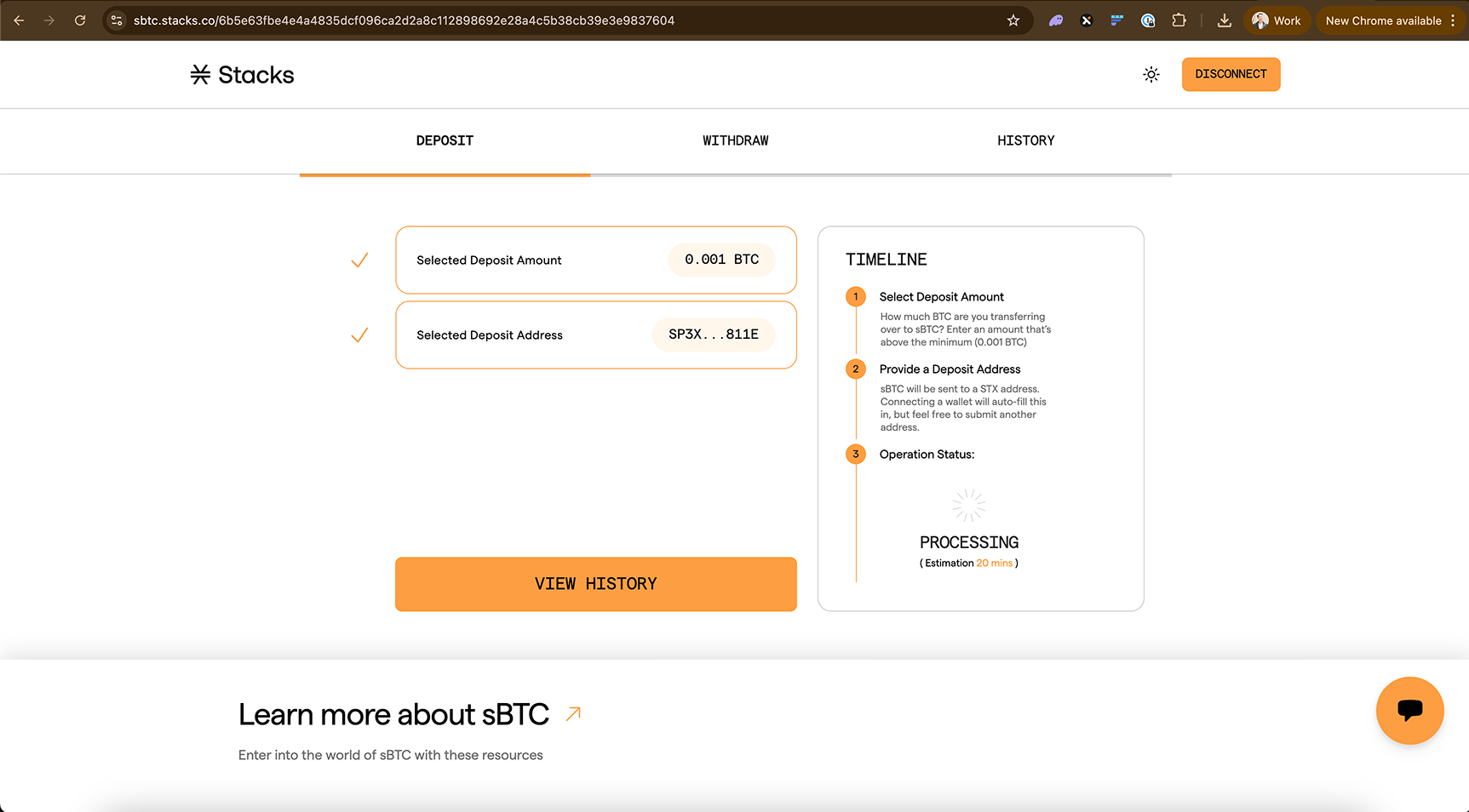Open the chat support bubble
Screen dimensions: 1469x812
click(1409, 711)
